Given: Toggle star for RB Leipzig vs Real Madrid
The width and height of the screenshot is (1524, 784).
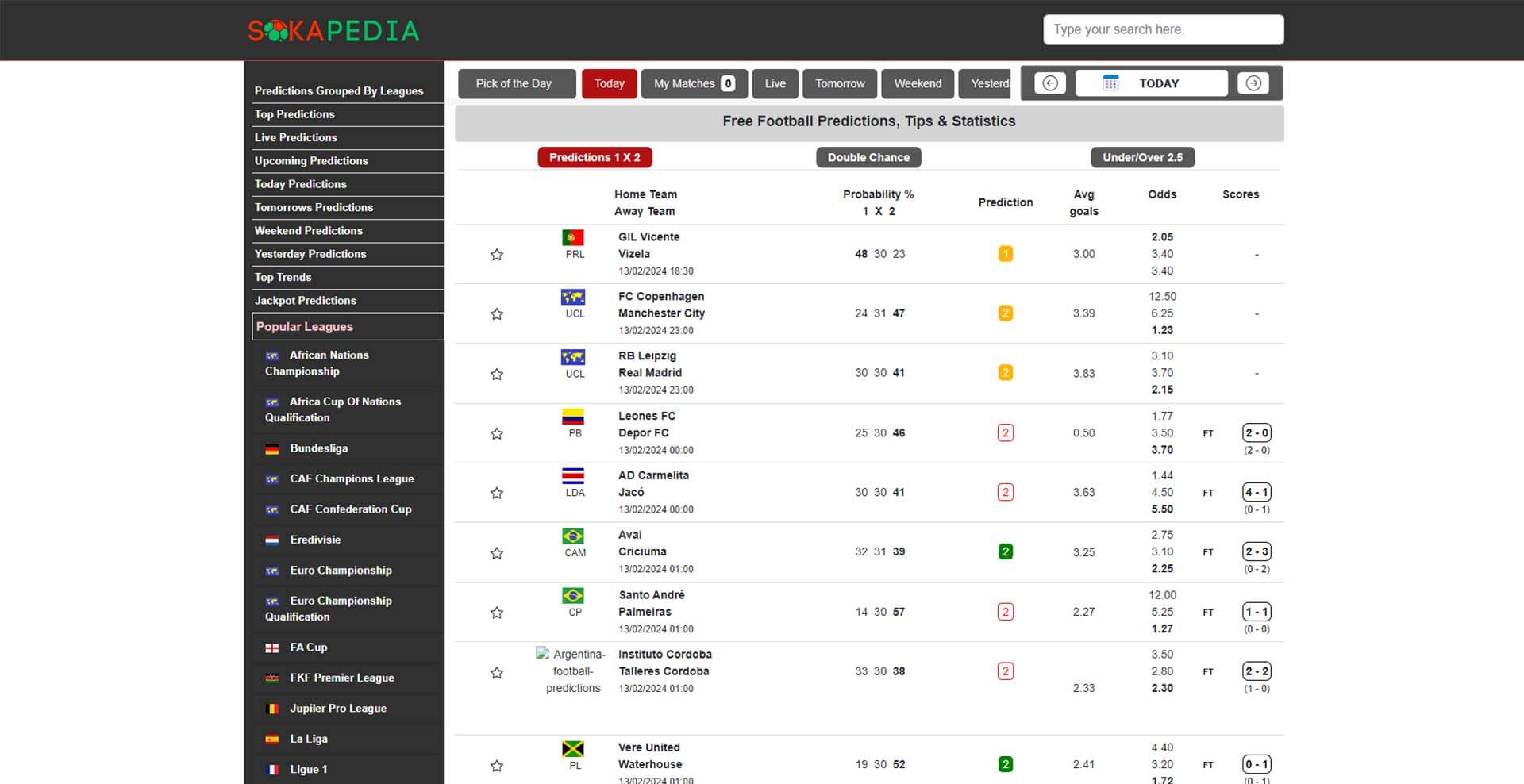Looking at the screenshot, I should 497,374.
